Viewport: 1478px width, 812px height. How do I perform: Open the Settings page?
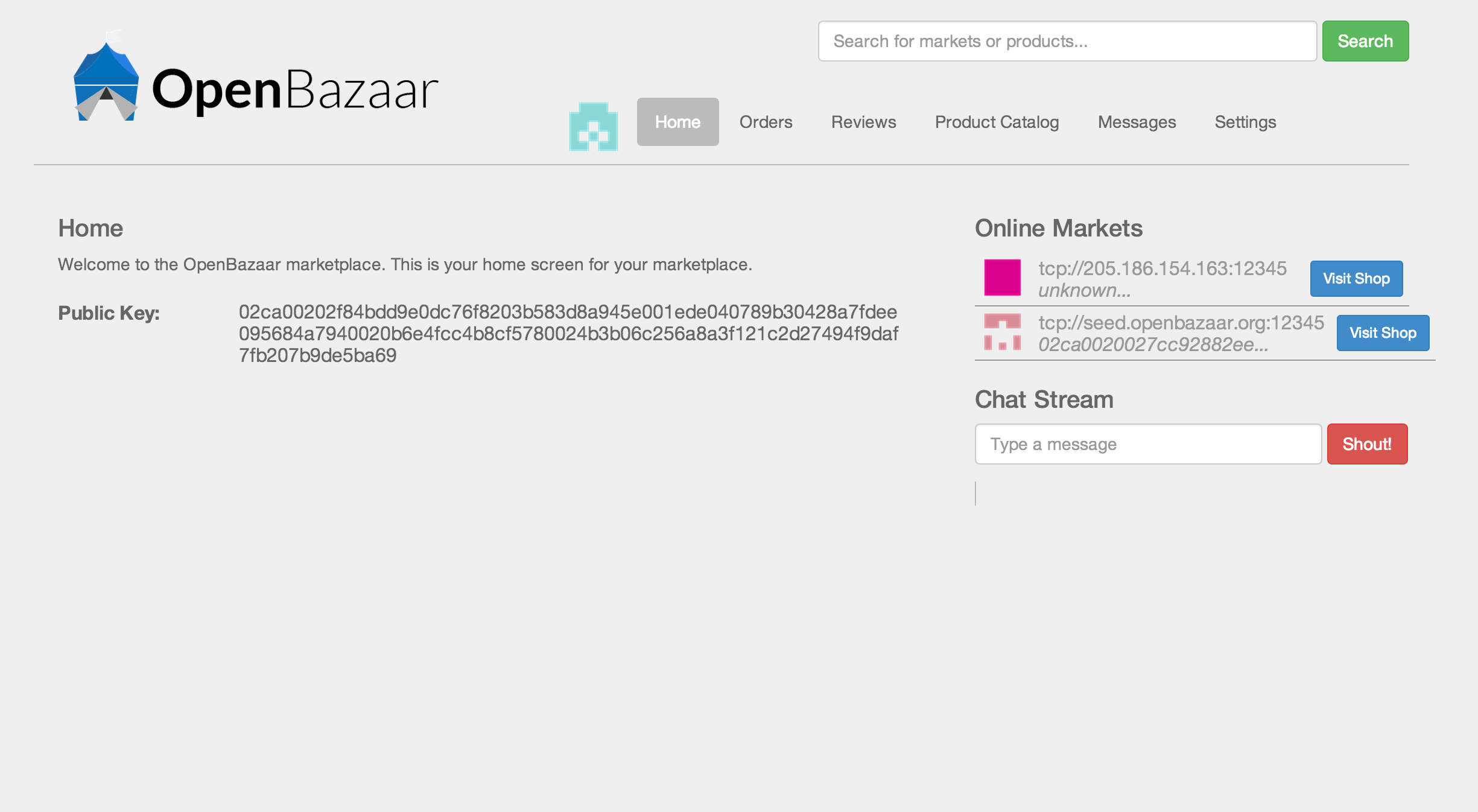click(x=1245, y=122)
